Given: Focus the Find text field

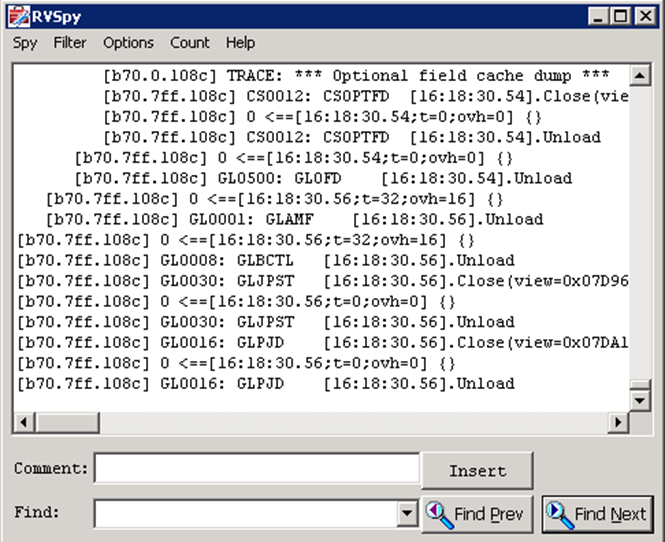Looking at the screenshot, I should [246, 513].
